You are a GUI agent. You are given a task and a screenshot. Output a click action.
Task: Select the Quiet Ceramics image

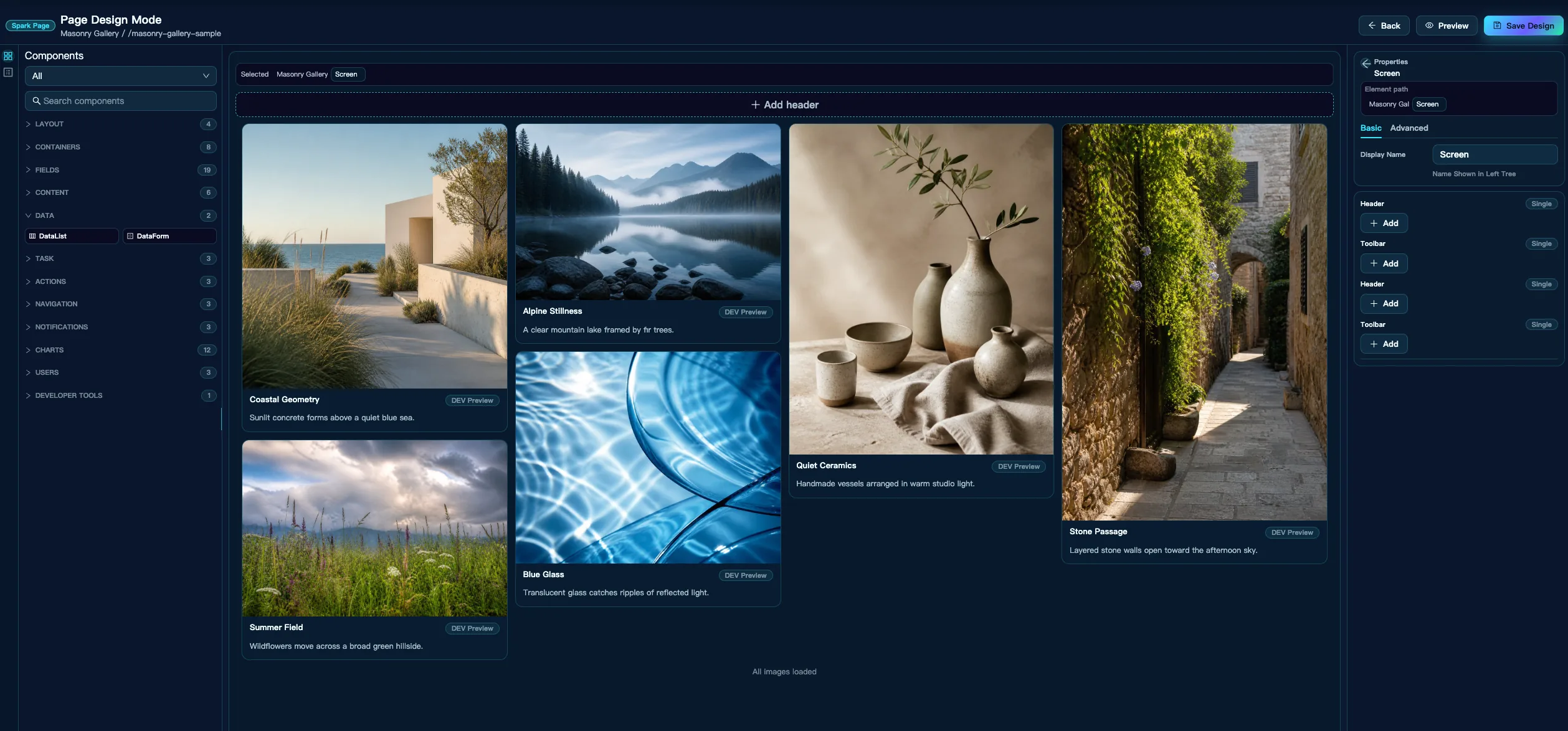tap(921, 289)
